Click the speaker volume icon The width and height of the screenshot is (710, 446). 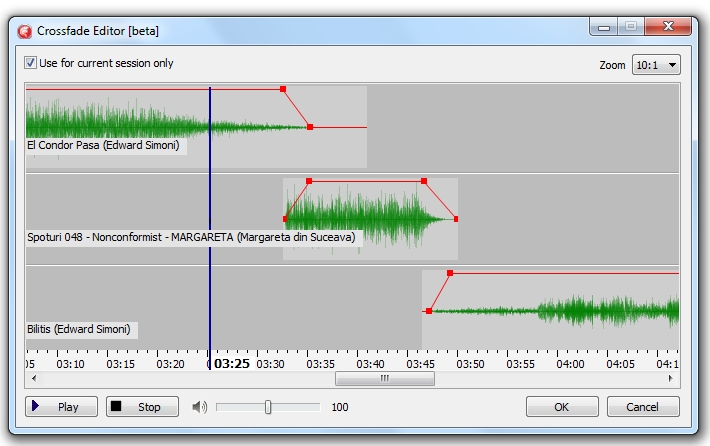tap(199, 407)
